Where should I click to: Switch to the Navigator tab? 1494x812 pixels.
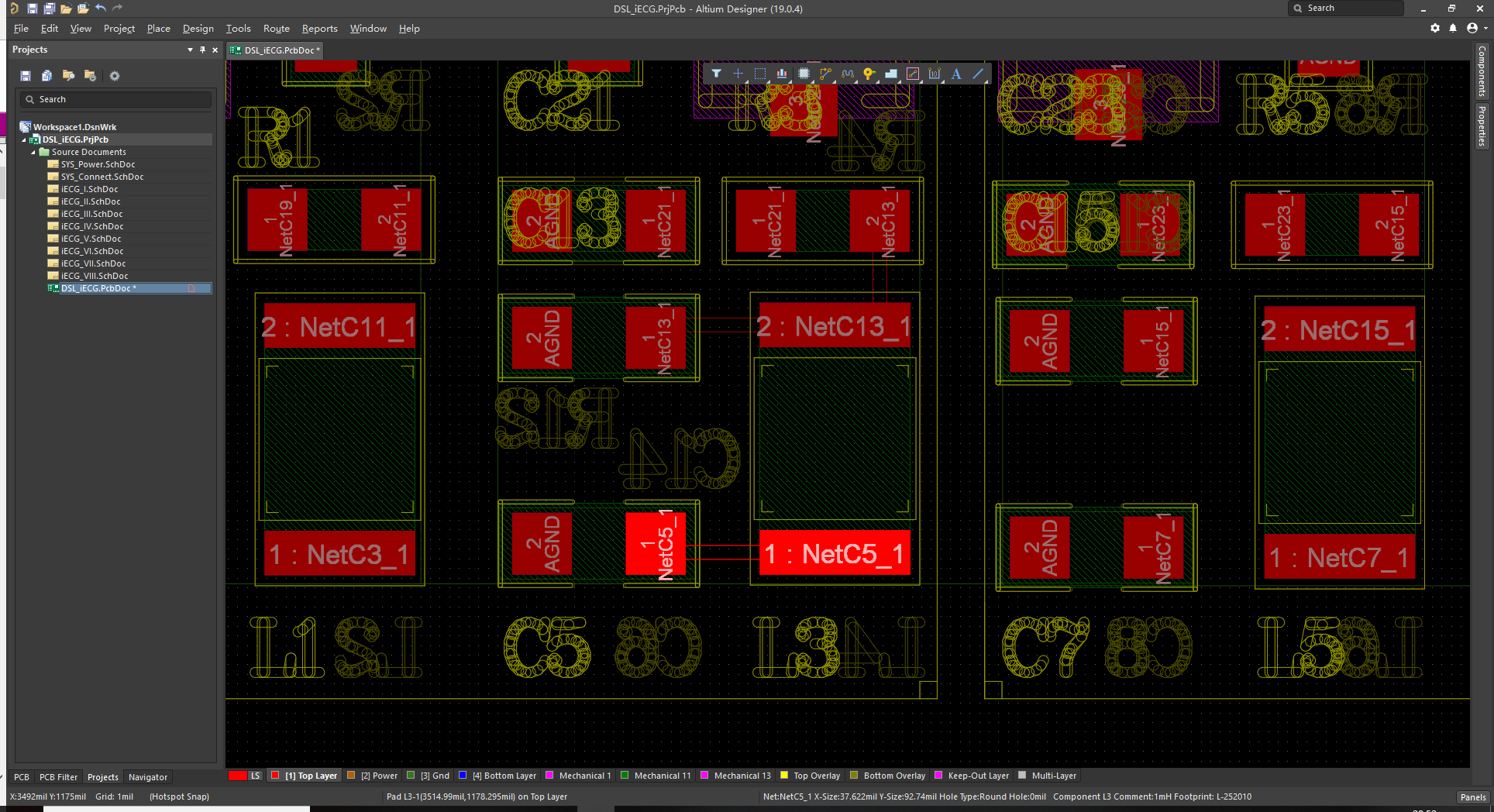pos(147,777)
